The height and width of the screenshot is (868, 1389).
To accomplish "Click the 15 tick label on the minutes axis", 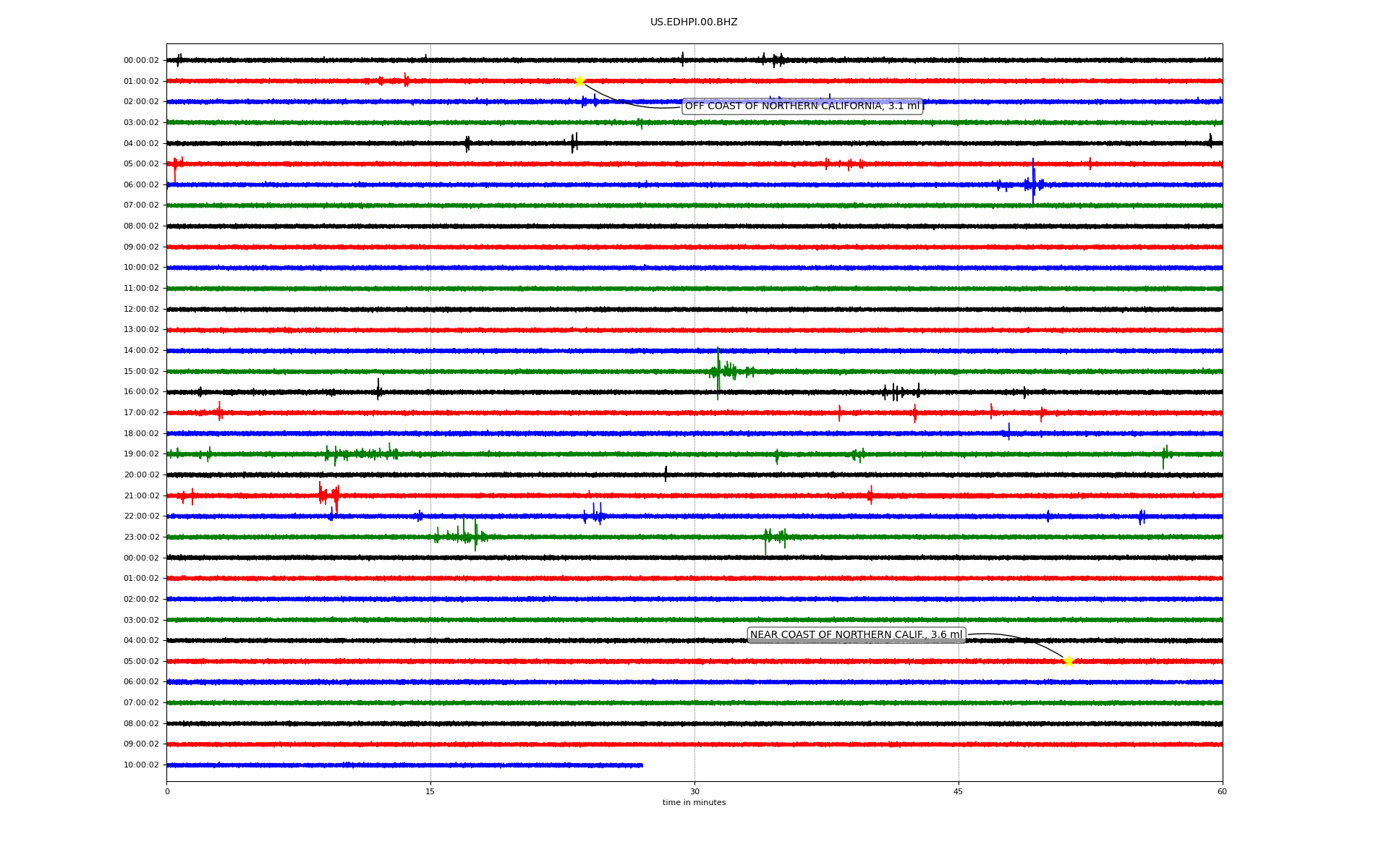I will pyautogui.click(x=430, y=791).
